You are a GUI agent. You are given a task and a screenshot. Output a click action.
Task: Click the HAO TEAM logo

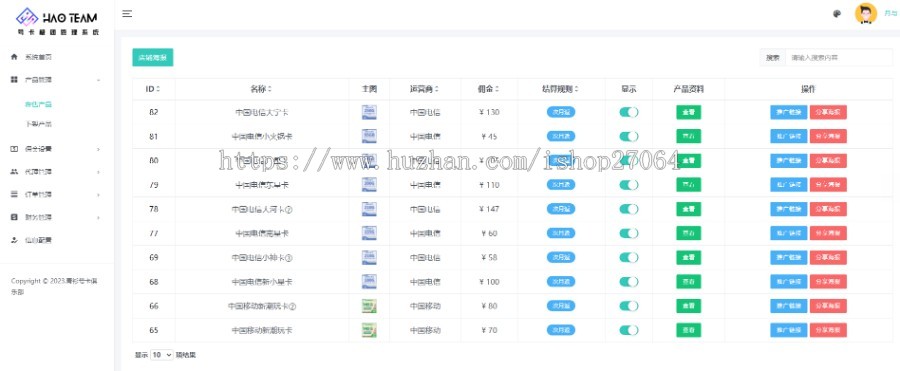(57, 22)
